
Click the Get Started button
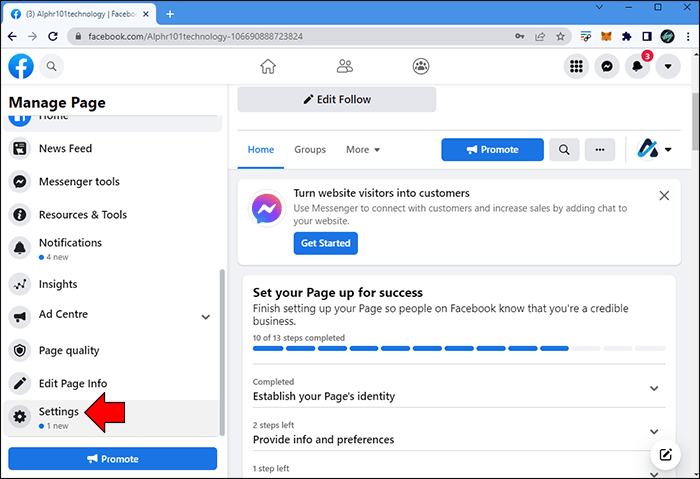click(325, 243)
